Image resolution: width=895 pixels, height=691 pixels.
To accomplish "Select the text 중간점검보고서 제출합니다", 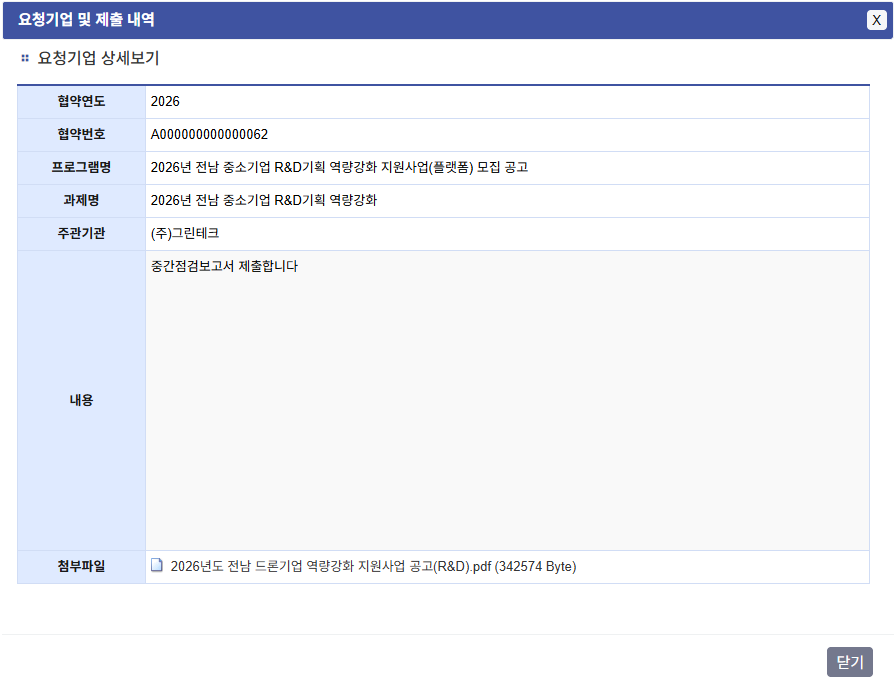I will point(224,266).
